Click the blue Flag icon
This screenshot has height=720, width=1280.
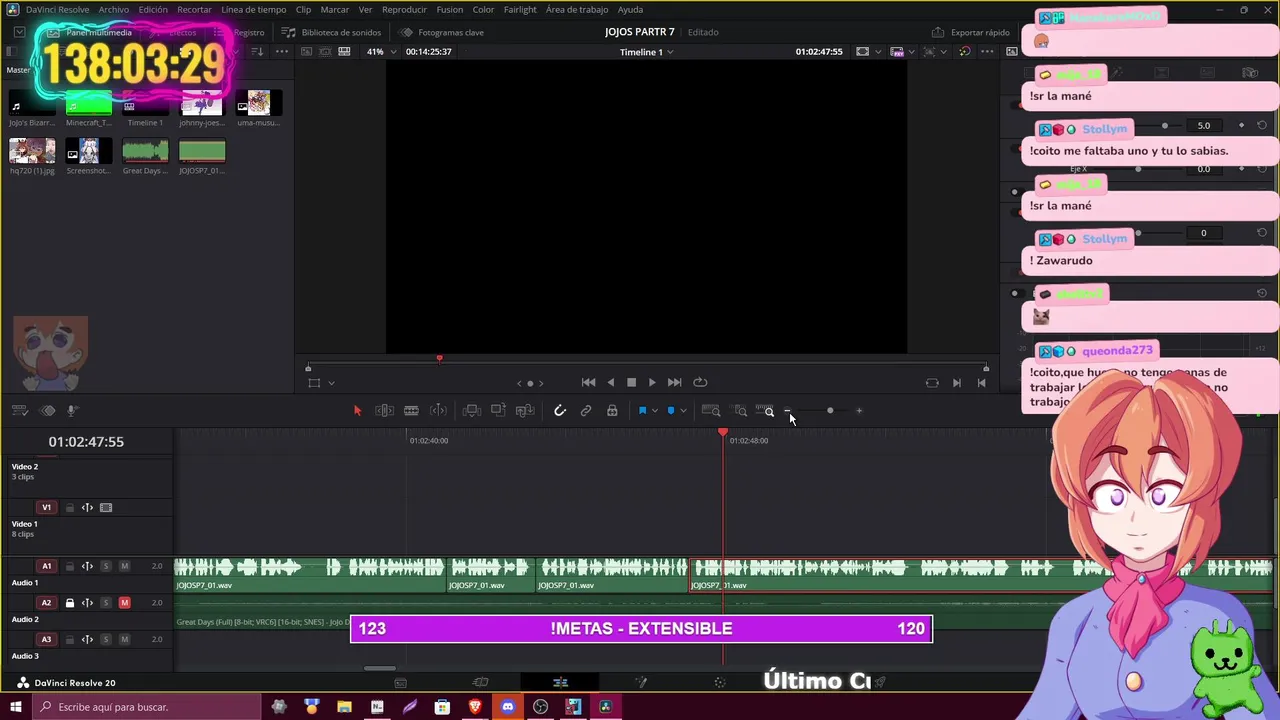642,411
